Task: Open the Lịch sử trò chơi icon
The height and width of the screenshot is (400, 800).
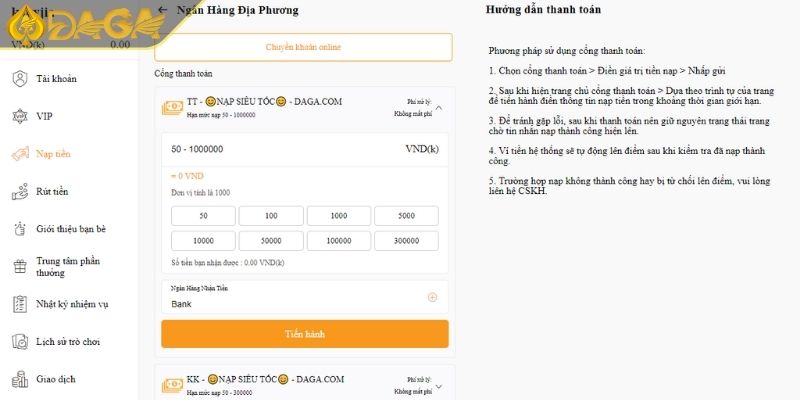Action: pyautogui.click(x=19, y=341)
